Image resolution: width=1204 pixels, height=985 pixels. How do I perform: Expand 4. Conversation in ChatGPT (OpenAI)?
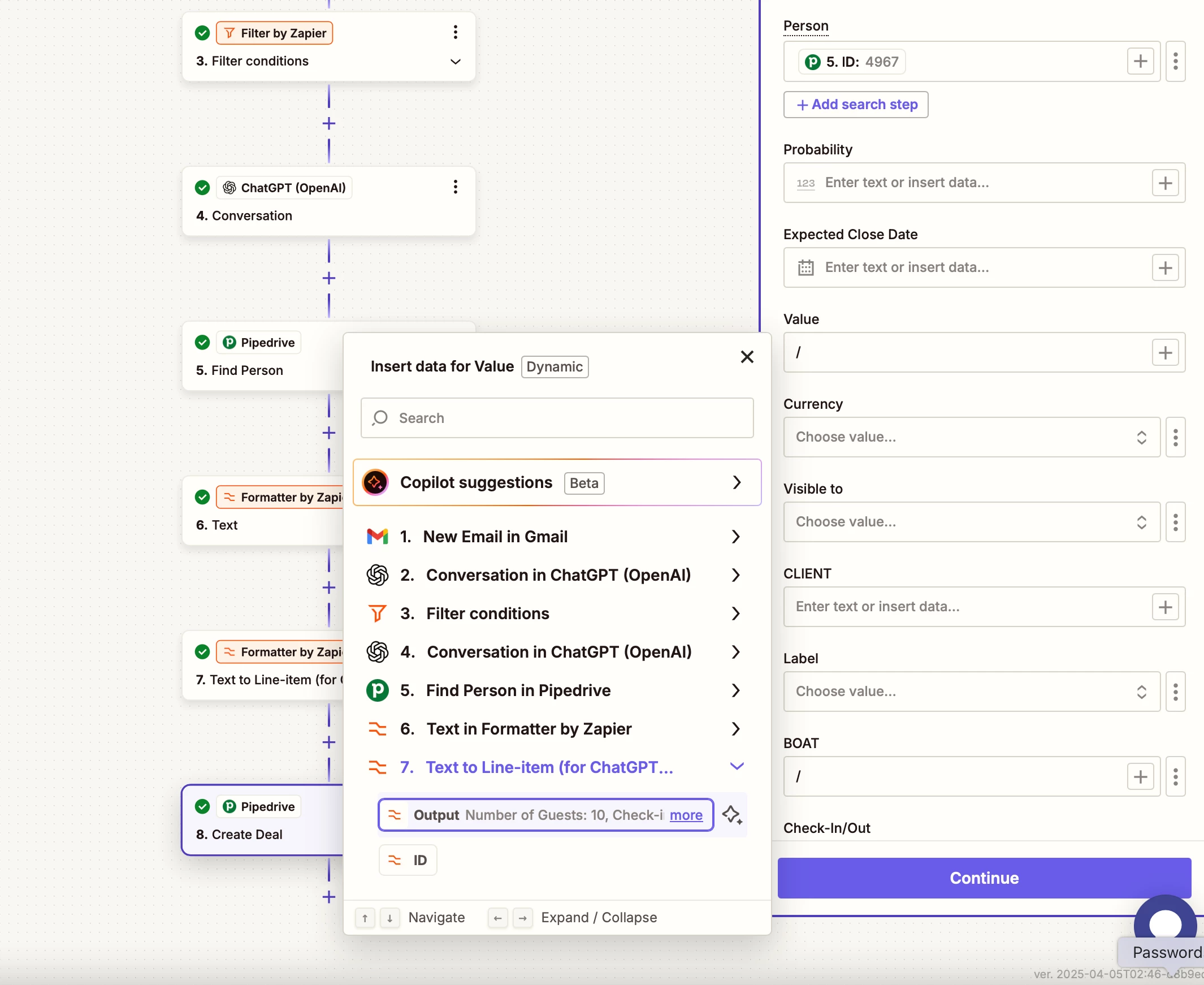[557, 653]
